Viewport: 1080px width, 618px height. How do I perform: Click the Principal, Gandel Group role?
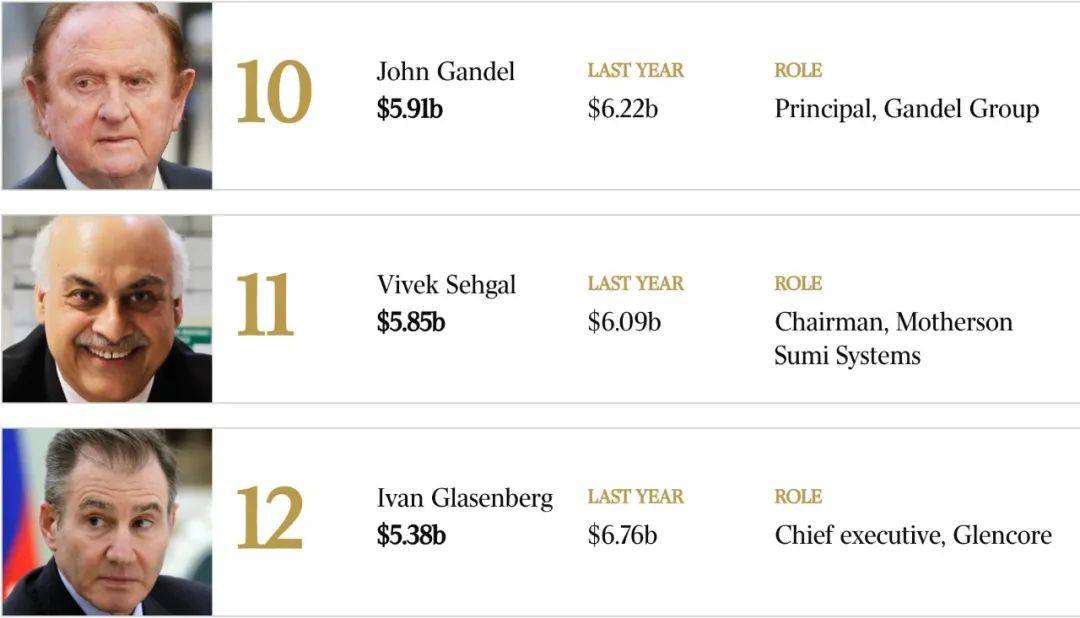906,110
